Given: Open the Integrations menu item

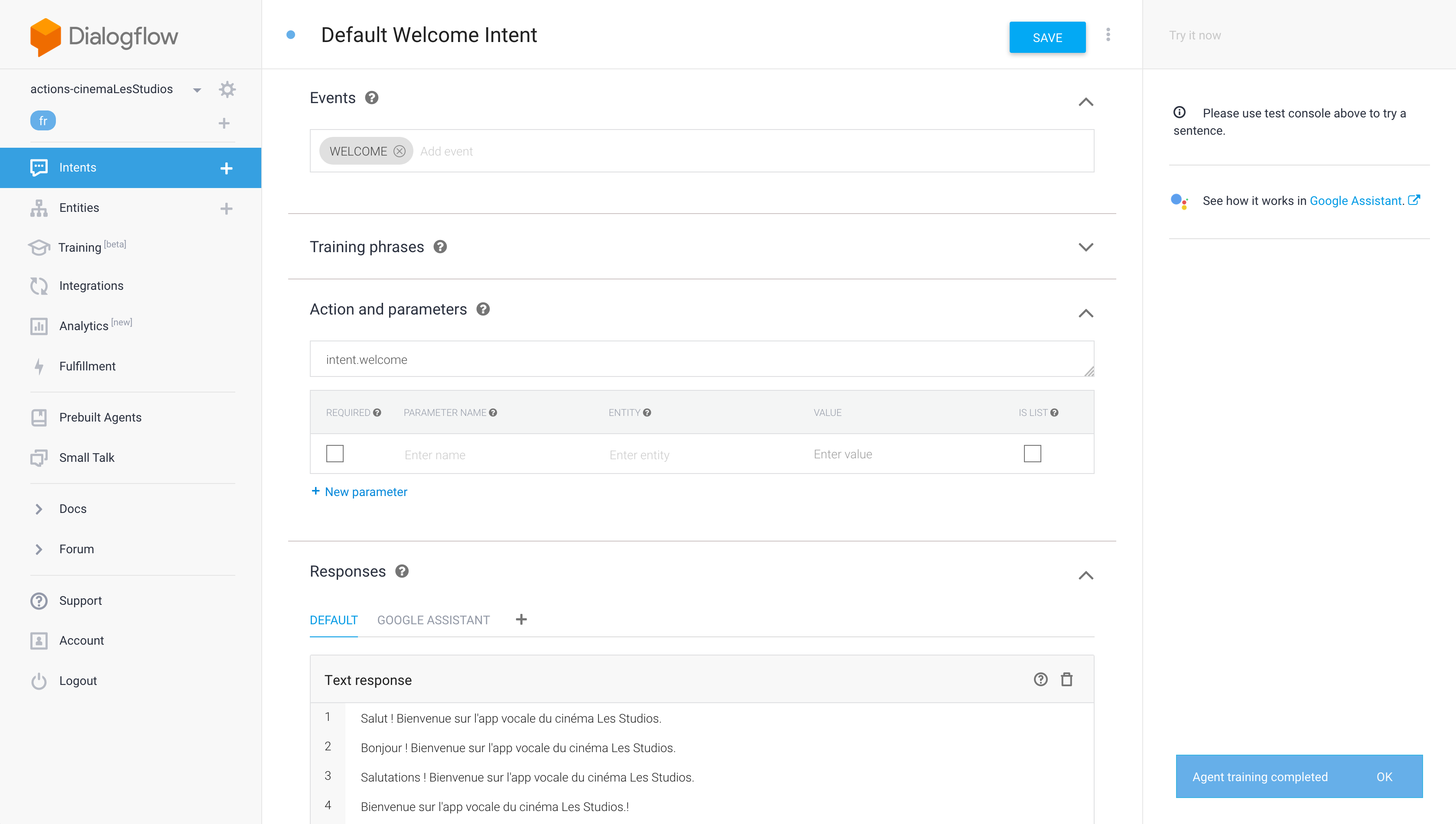Looking at the screenshot, I should click(x=91, y=286).
